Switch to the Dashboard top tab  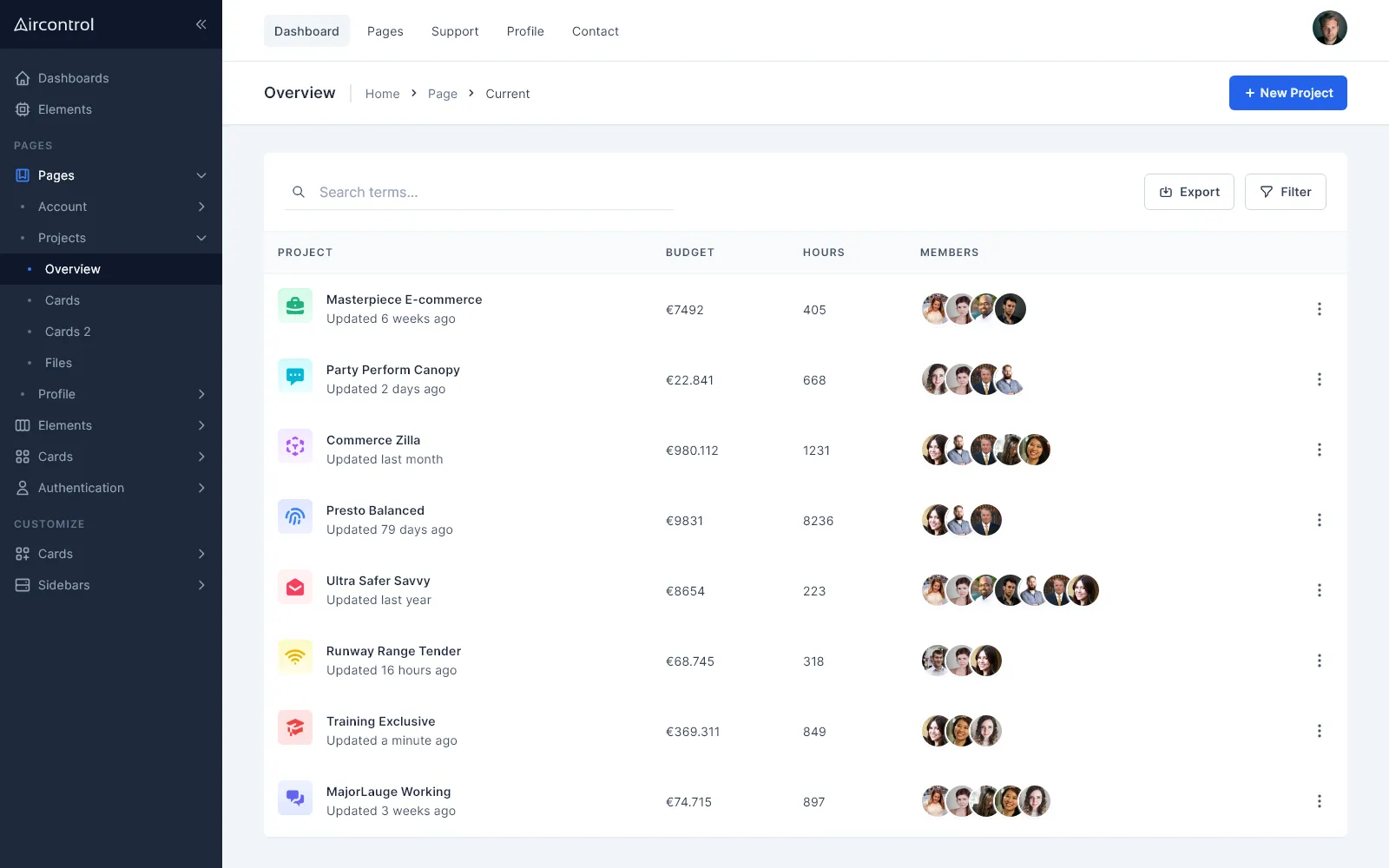tap(306, 31)
